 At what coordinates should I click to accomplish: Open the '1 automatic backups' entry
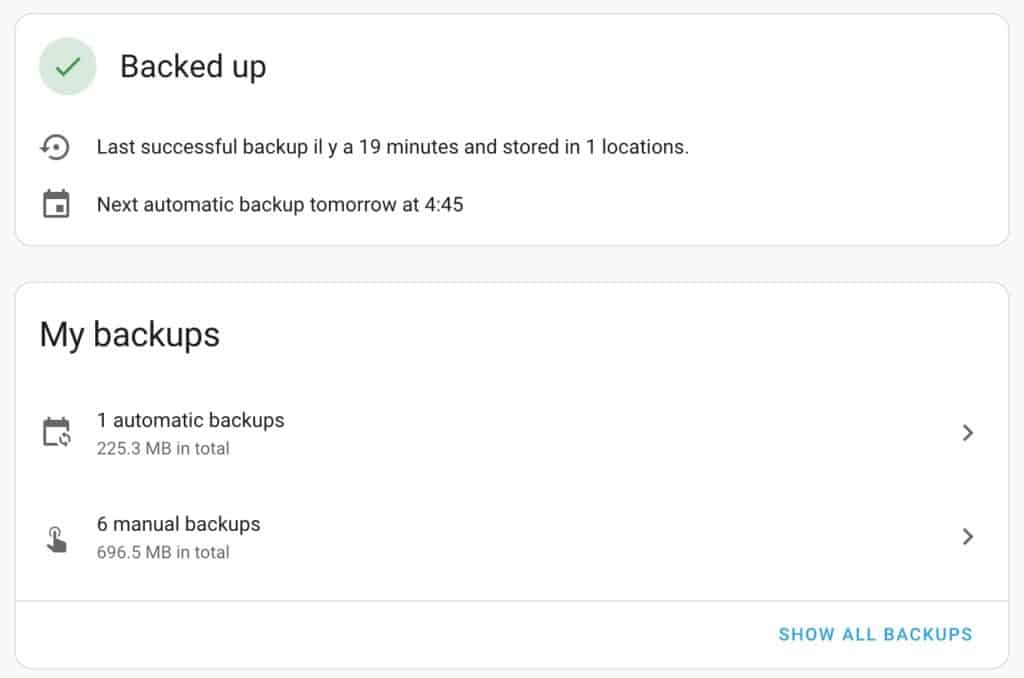[x=511, y=432]
